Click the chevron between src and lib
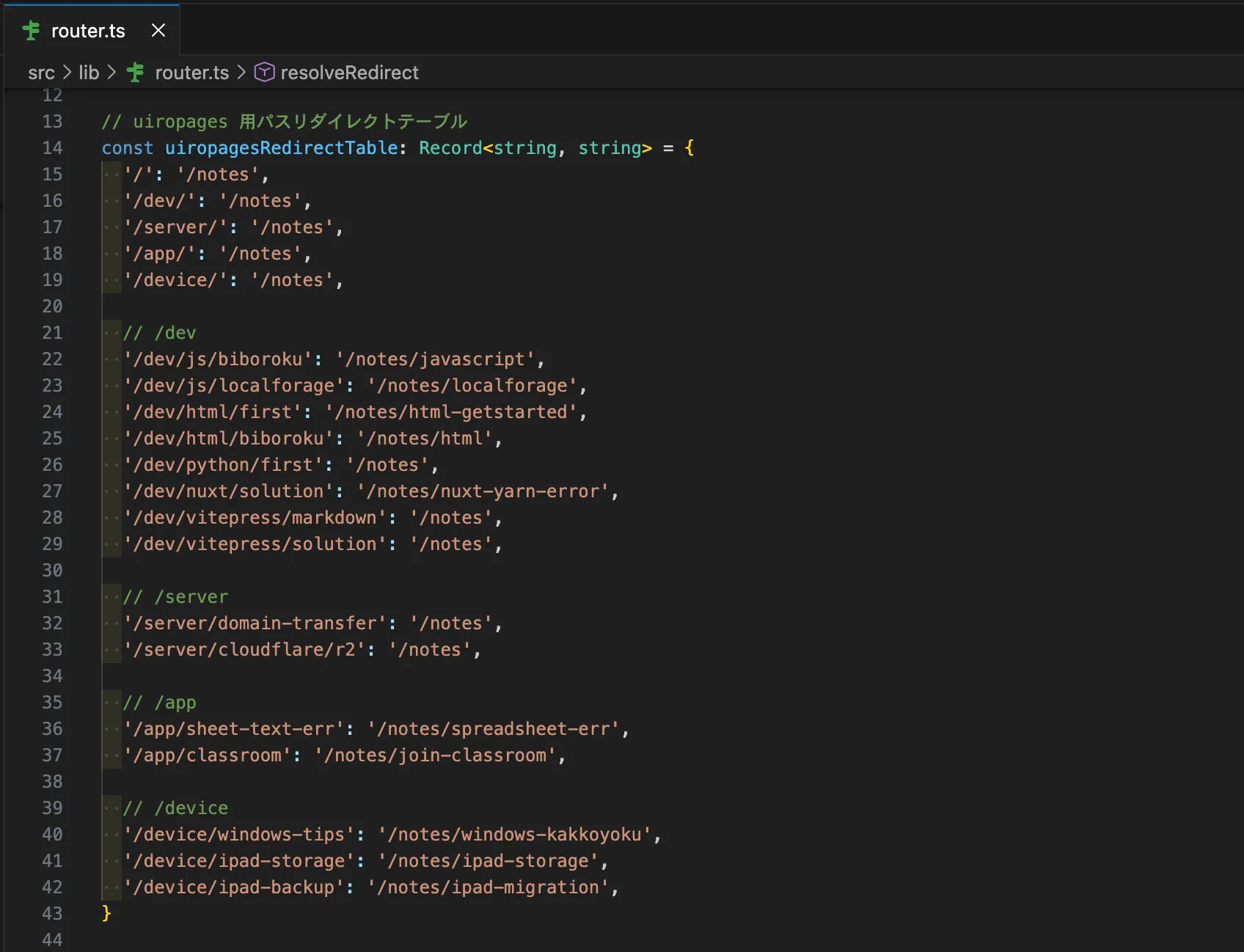1244x952 pixels. 67,73
